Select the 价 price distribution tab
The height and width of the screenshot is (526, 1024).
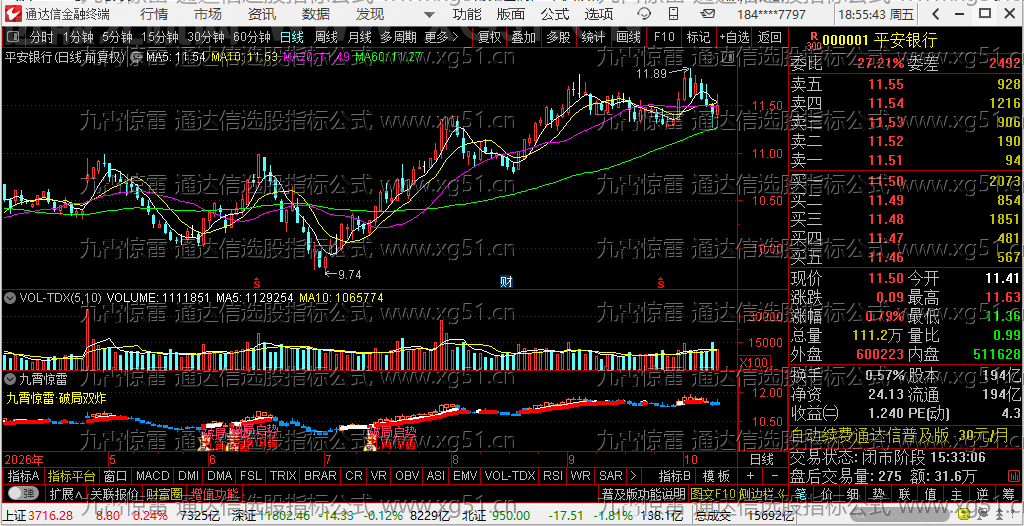827,493
